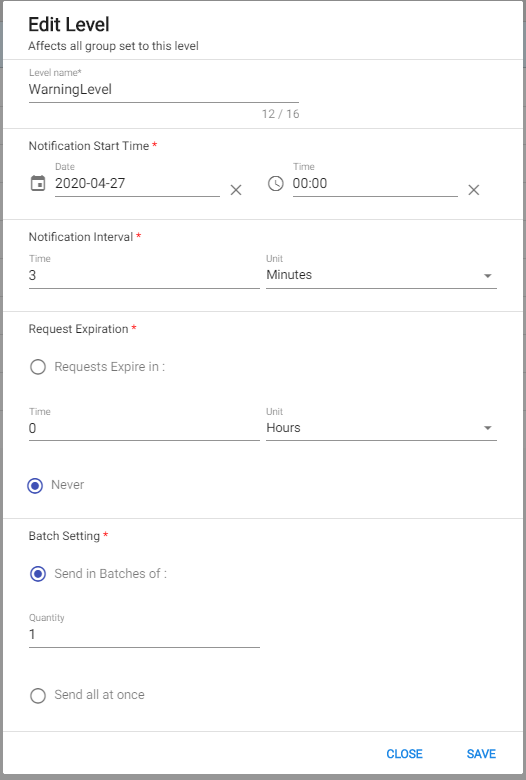The width and height of the screenshot is (526, 780).
Task: Edit the batch Quantity field
Action: (x=144, y=635)
